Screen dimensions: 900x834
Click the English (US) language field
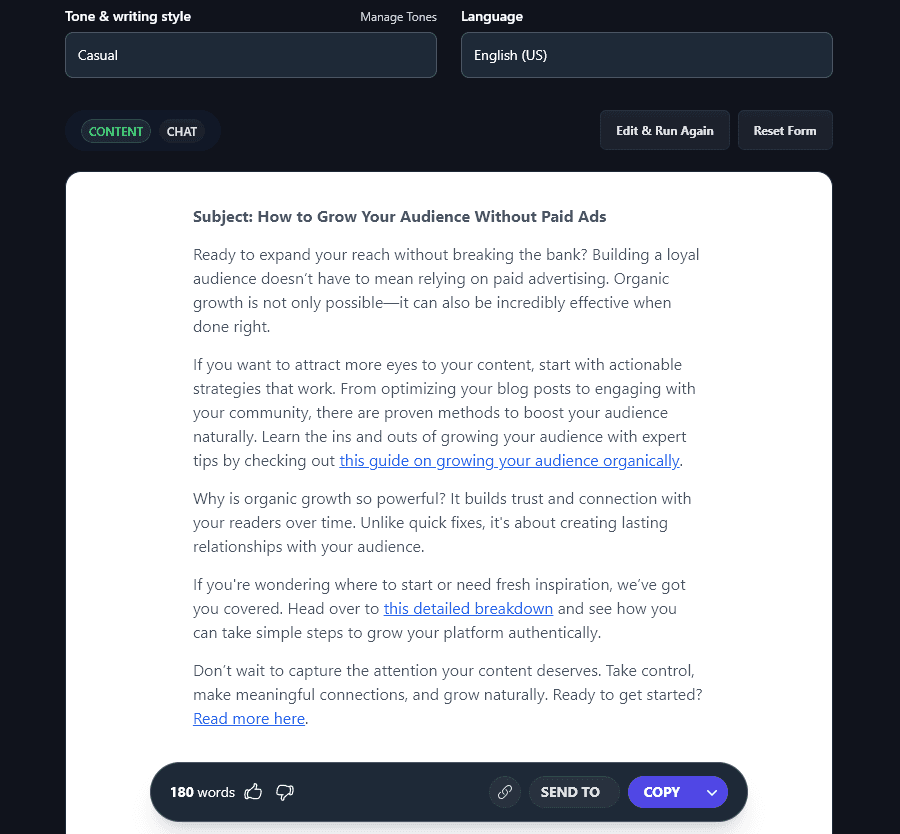(x=646, y=55)
